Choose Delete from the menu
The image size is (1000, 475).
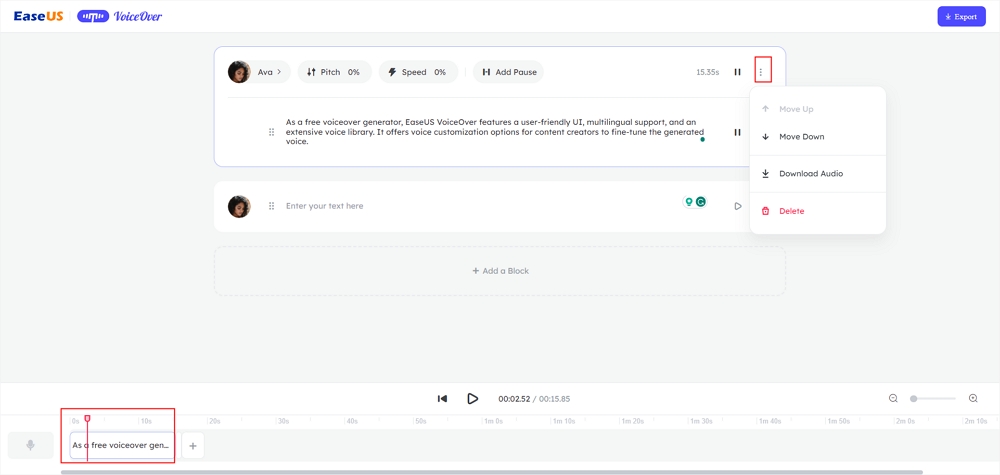[x=818, y=211]
